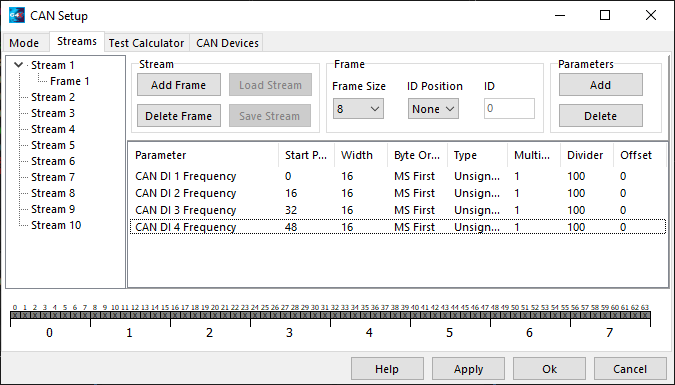Select the CAN DI 3 Frequency row
The width and height of the screenshot is (675, 385).
398,210
